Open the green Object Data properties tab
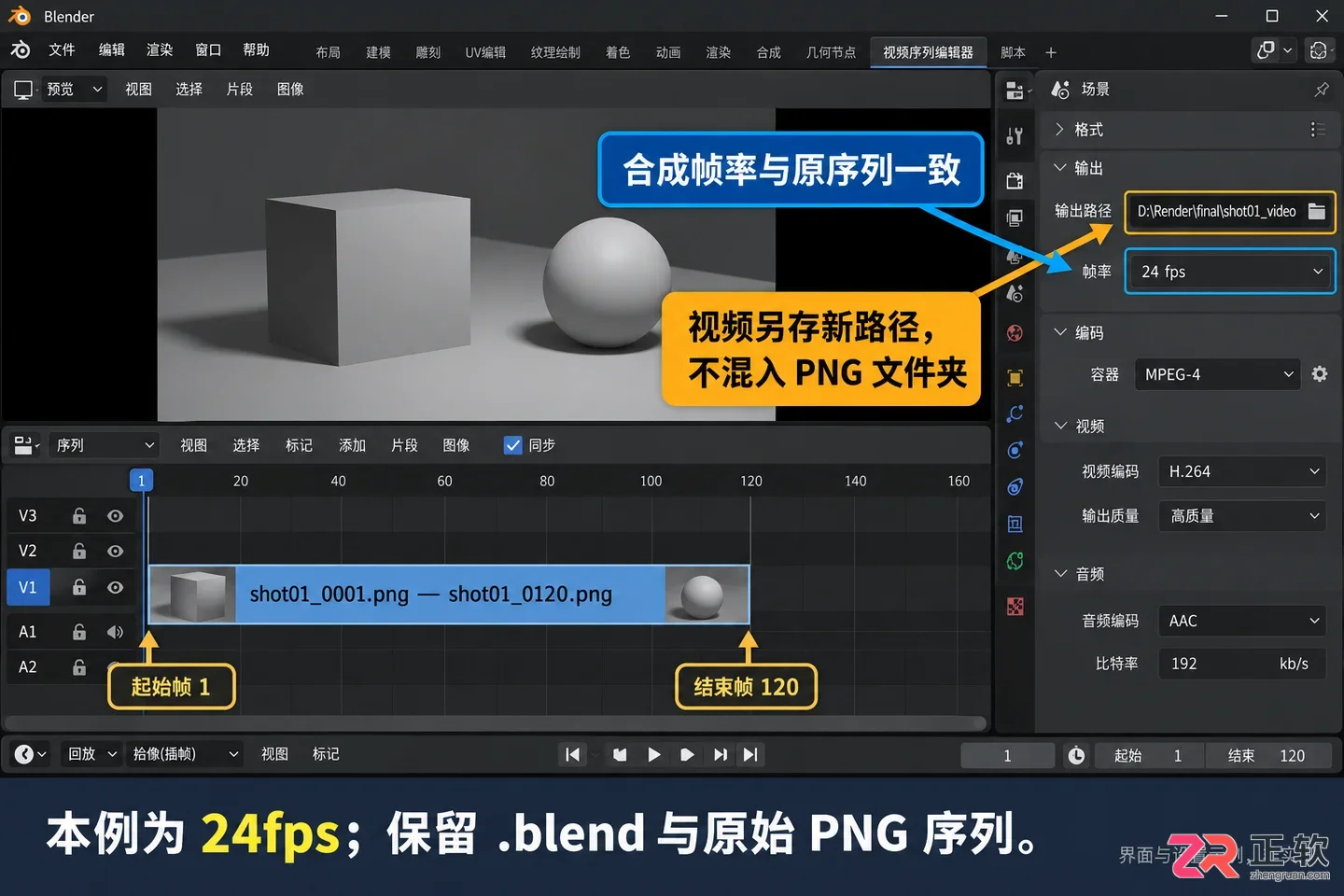 [1015, 561]
